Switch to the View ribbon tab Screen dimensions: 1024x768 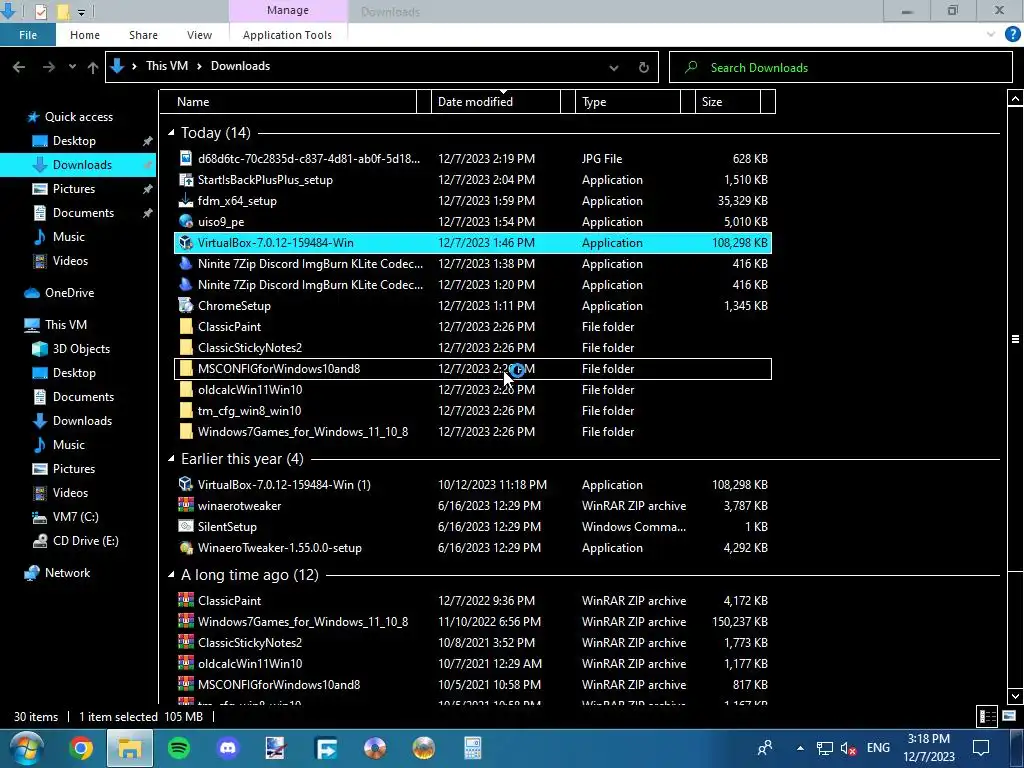[x=199, y=35]
